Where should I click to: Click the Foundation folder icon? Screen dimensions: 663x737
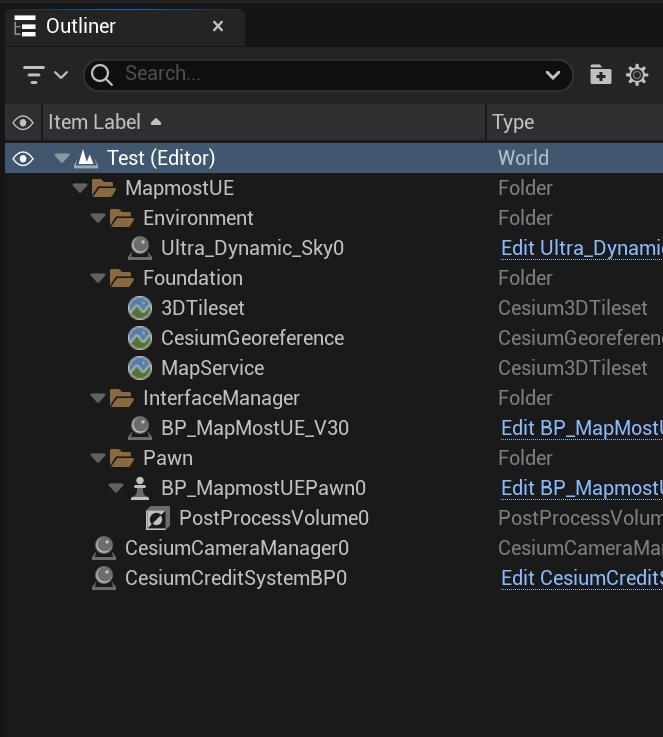tap(122, 278)
